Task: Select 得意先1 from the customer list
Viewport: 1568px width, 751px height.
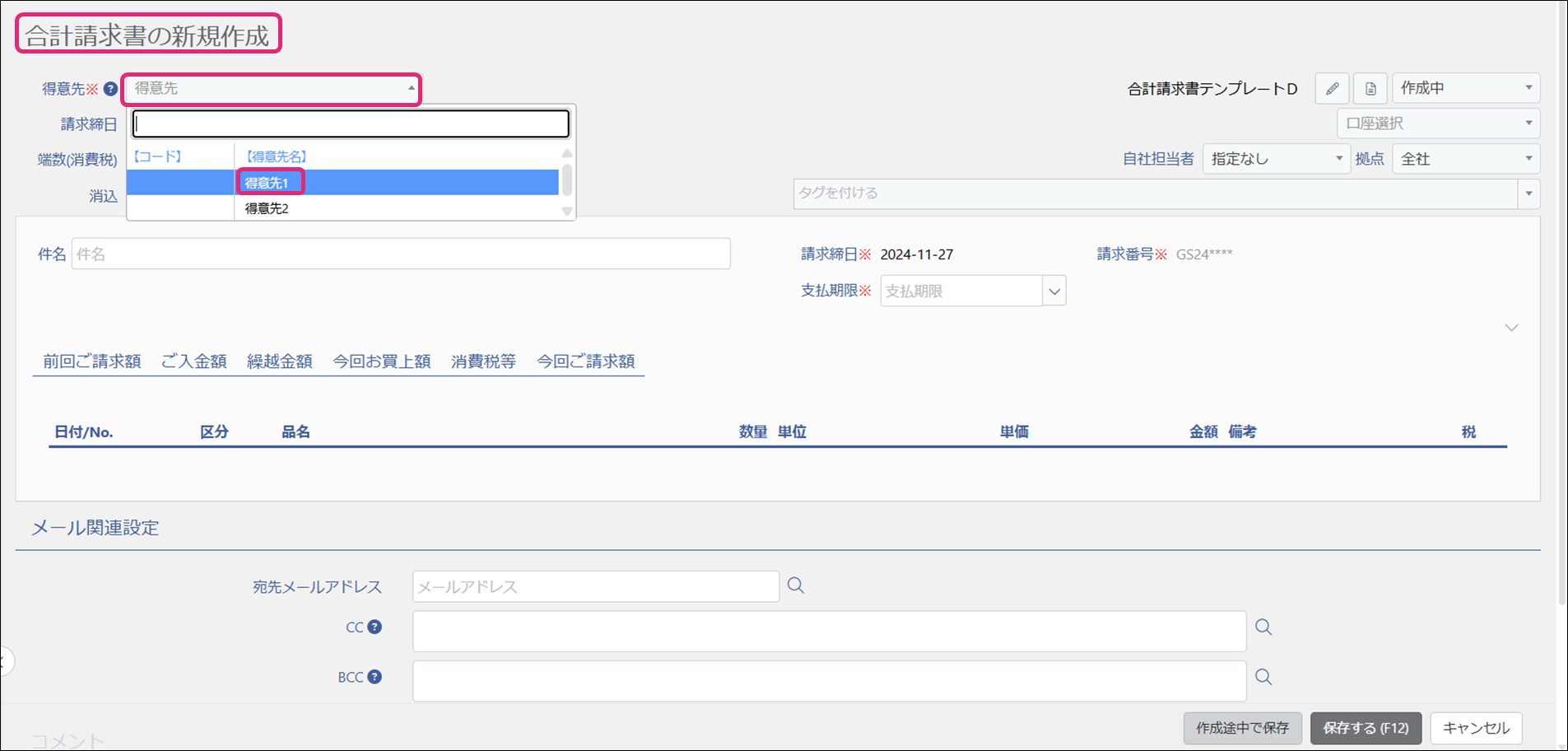Action: 267,183
